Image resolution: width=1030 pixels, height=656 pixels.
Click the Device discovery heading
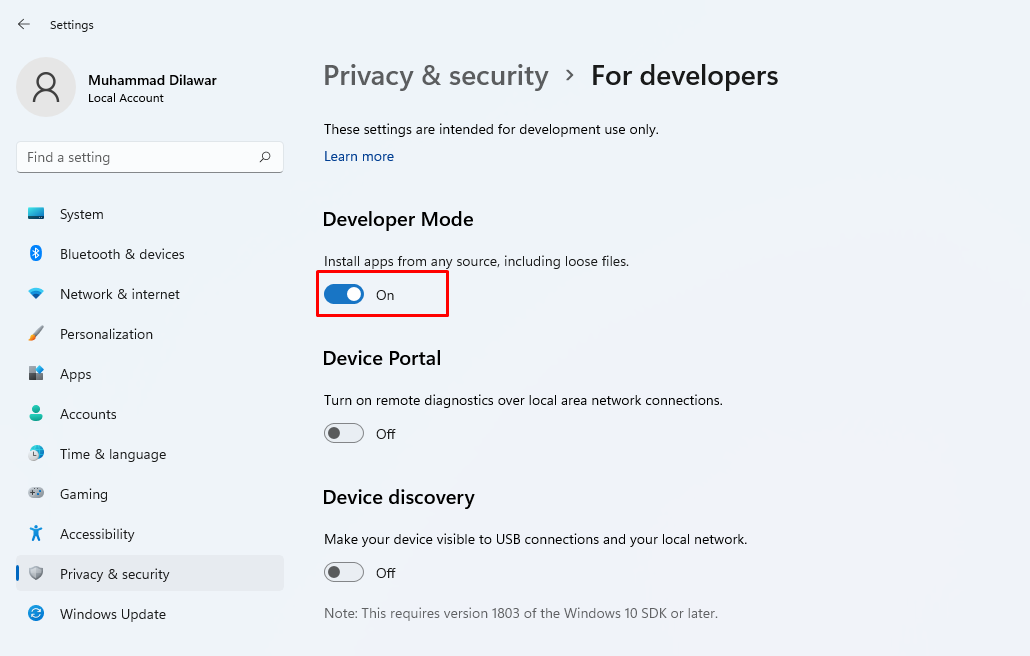399,498
